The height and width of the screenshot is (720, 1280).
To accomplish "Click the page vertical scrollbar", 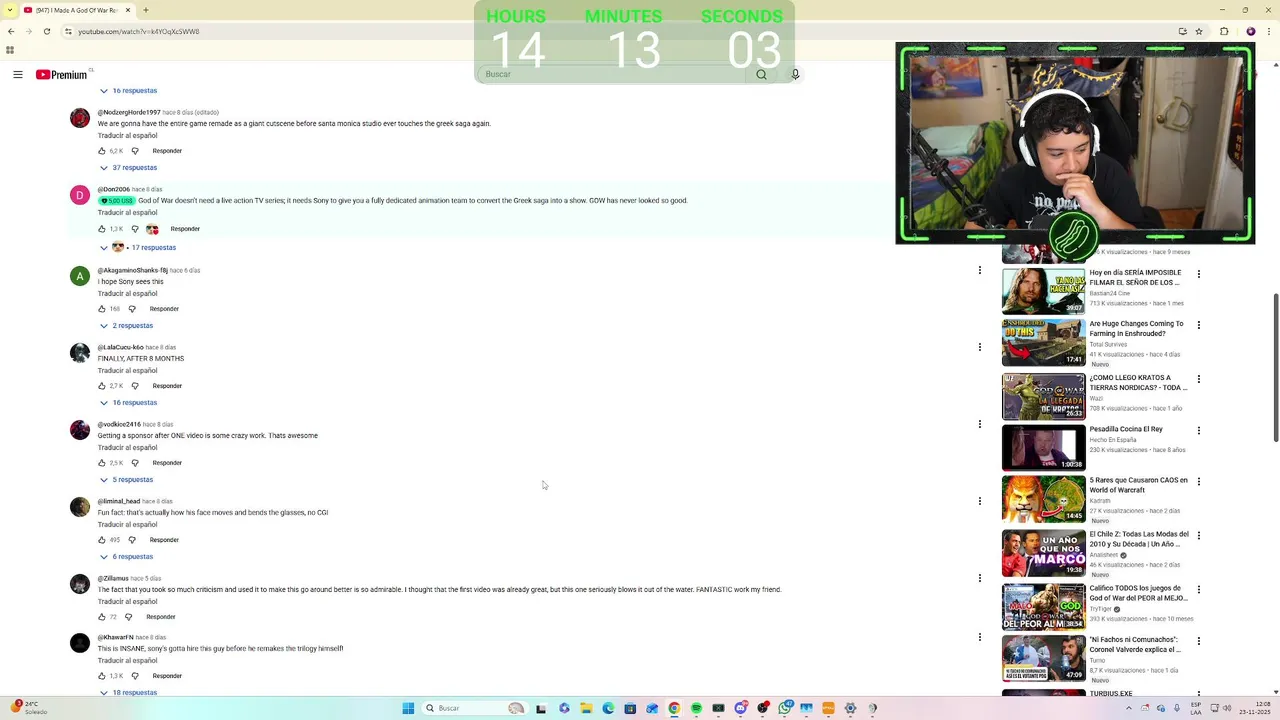I will [1275, 368].
